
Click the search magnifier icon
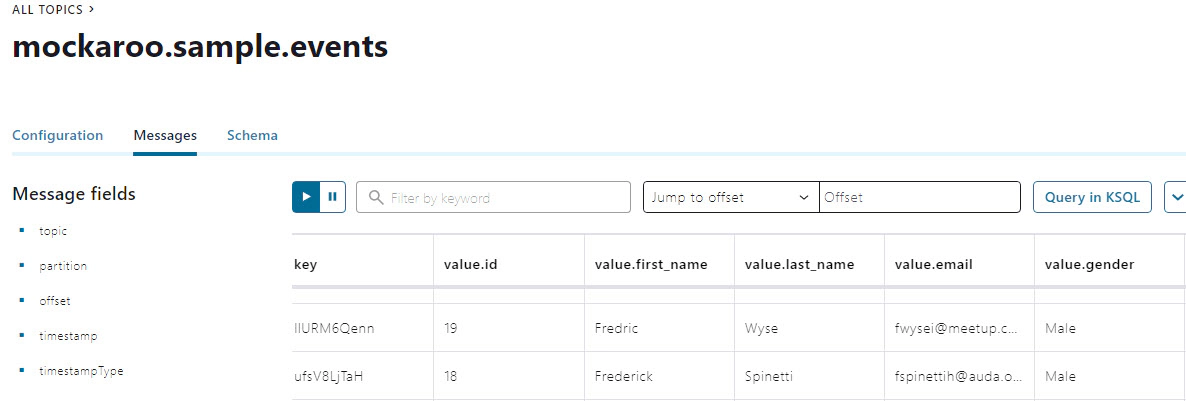(x=376, y=197)
